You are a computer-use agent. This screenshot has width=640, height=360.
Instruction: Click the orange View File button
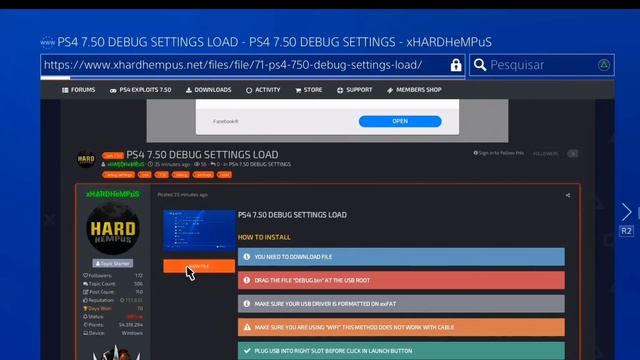(199, 266)
